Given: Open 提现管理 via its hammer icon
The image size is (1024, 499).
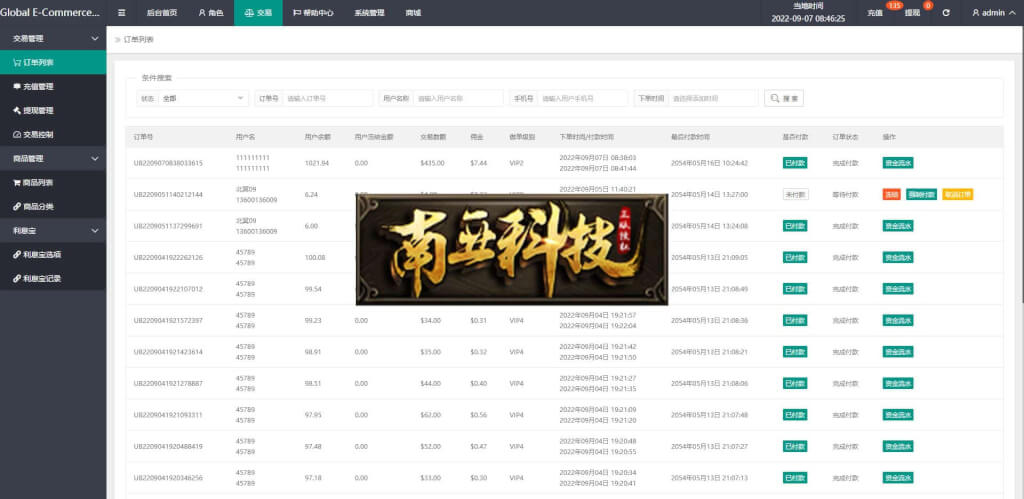Looking at the screenshot, I should pyautogui.click(x=17, y=110).
